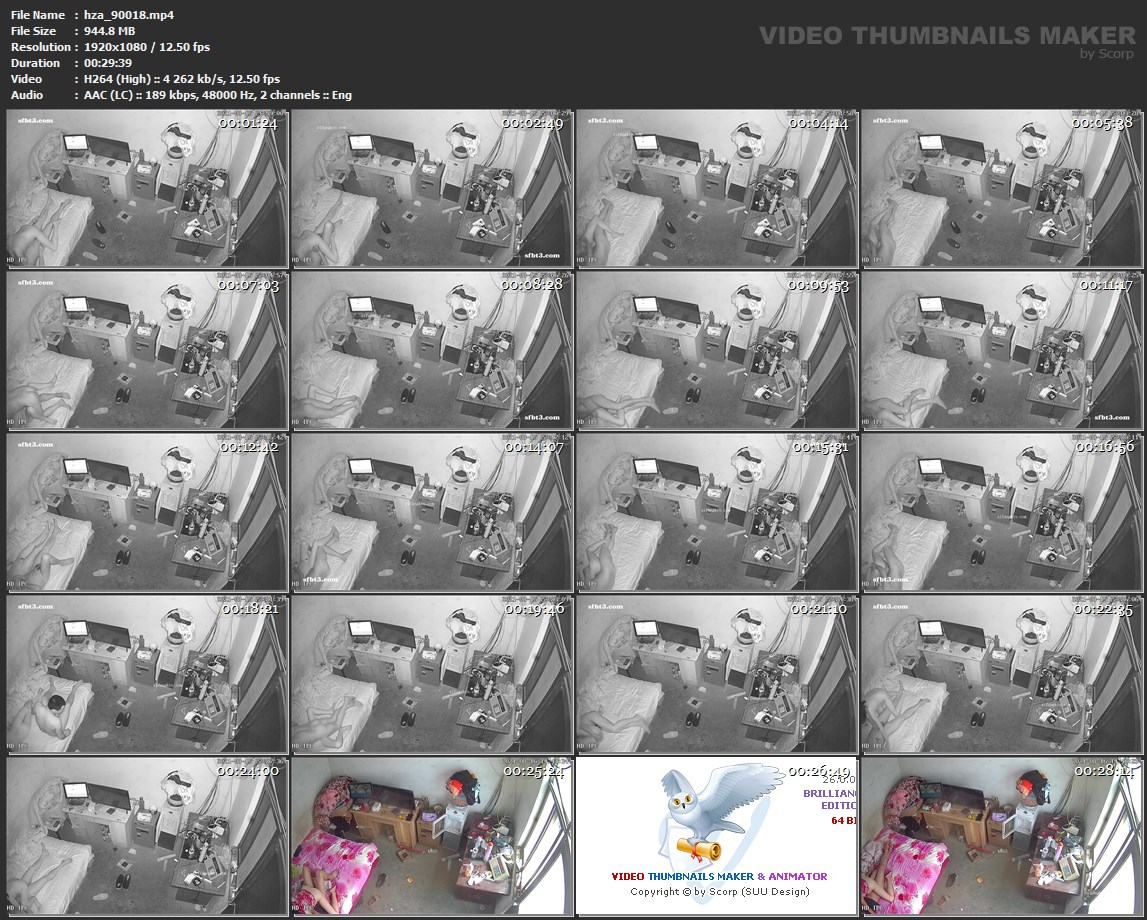Open the 00:11:17 frame

click(x=1001, y=350)
